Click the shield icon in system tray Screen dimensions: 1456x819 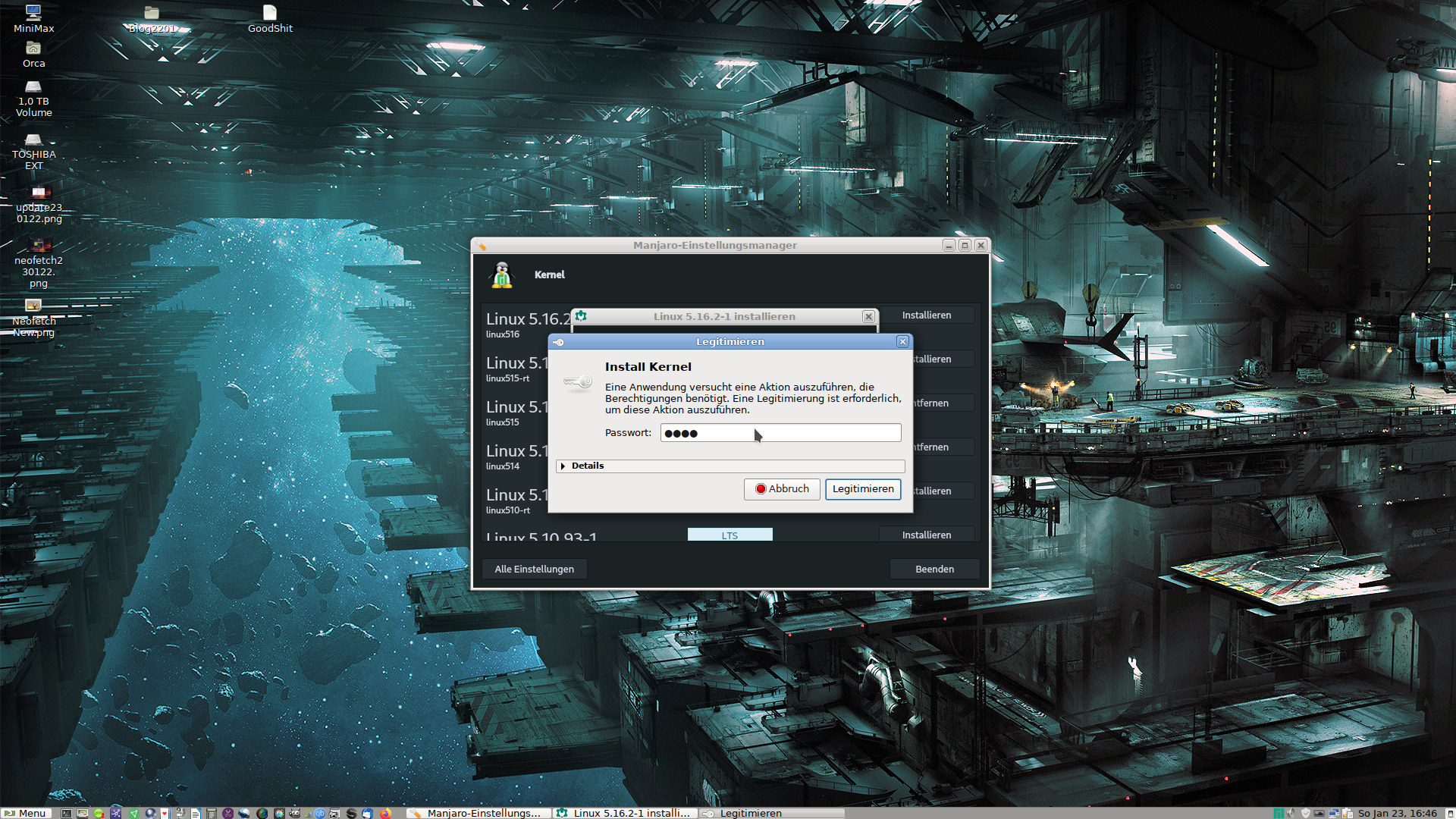1306,813
